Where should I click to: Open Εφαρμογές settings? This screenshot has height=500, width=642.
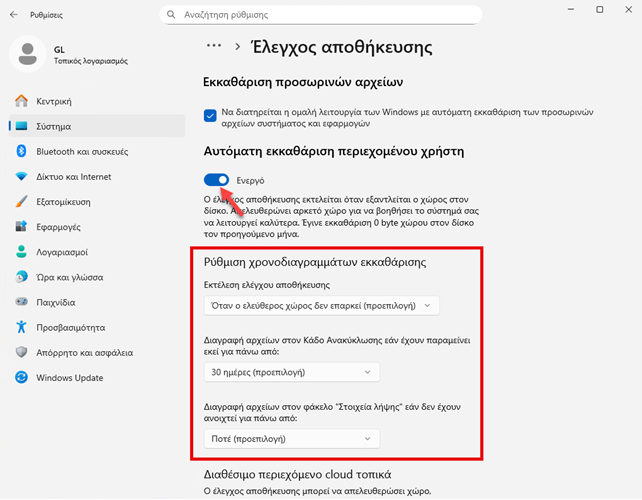pos(97,227)
